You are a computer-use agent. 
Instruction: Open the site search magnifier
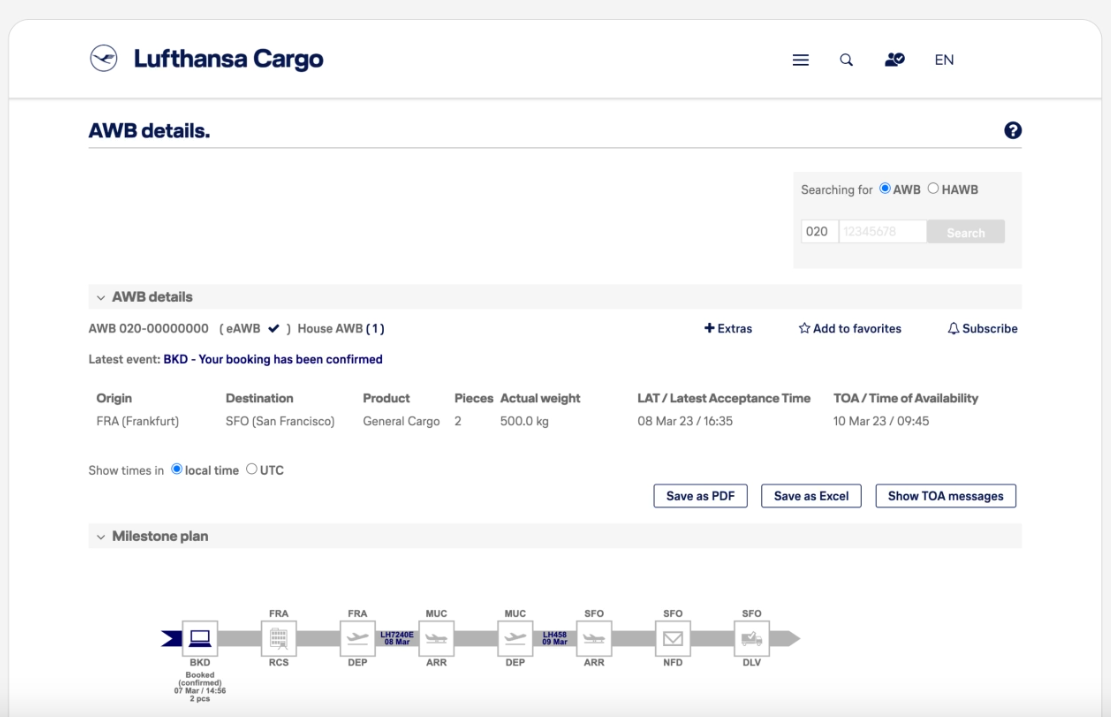pos(846,60)
